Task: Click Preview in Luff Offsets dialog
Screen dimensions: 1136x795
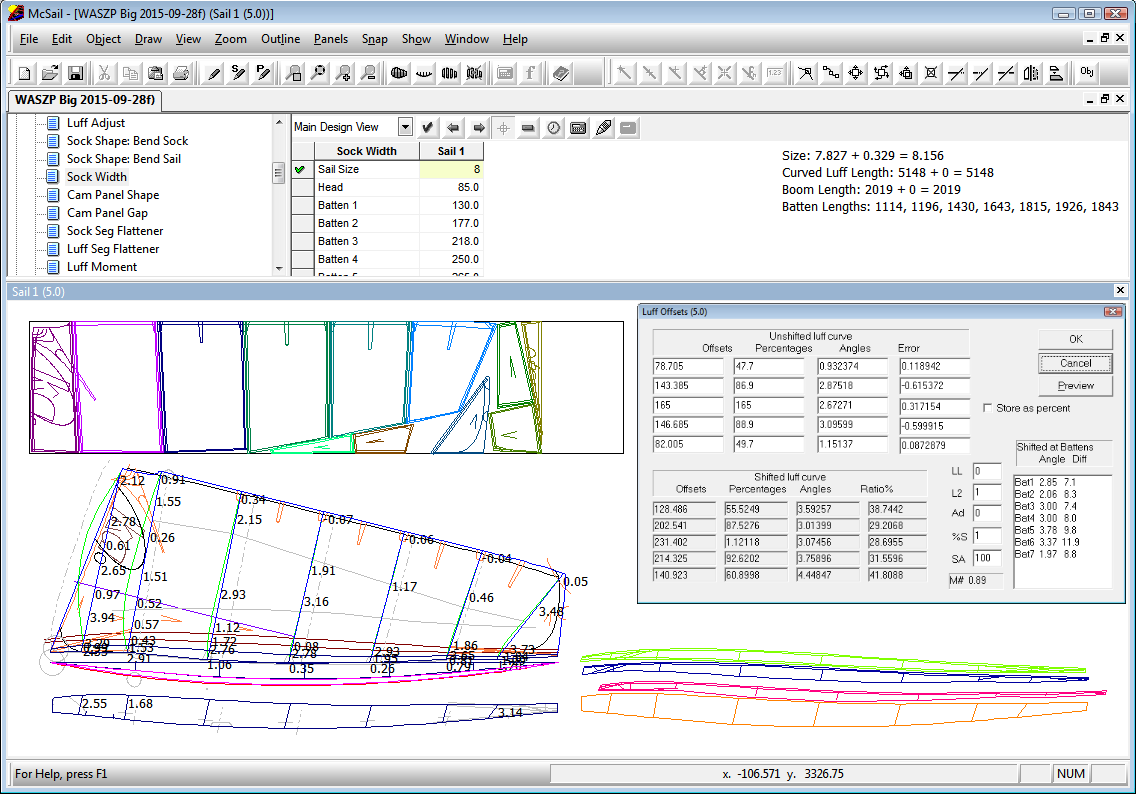Action: click(1076, 386)
